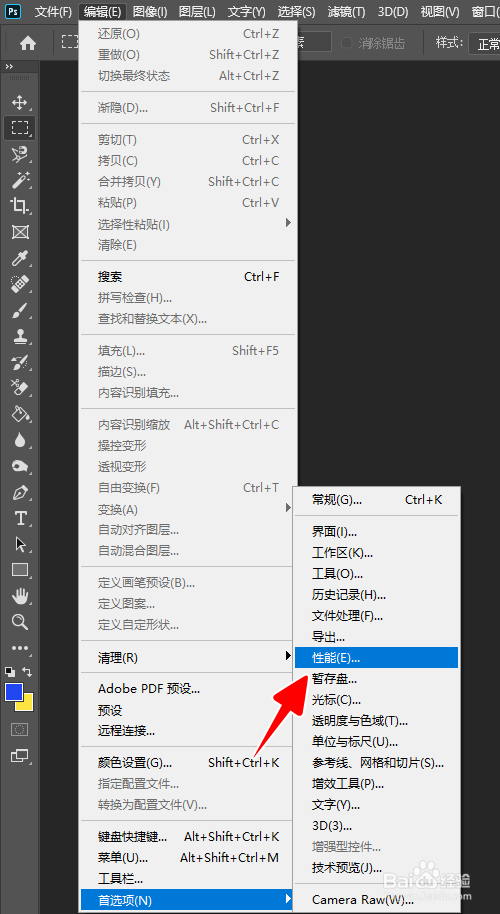Viewport: 500px width, 914px height.
Task: Expand the toolbar double-arrow
Action: 9,67
